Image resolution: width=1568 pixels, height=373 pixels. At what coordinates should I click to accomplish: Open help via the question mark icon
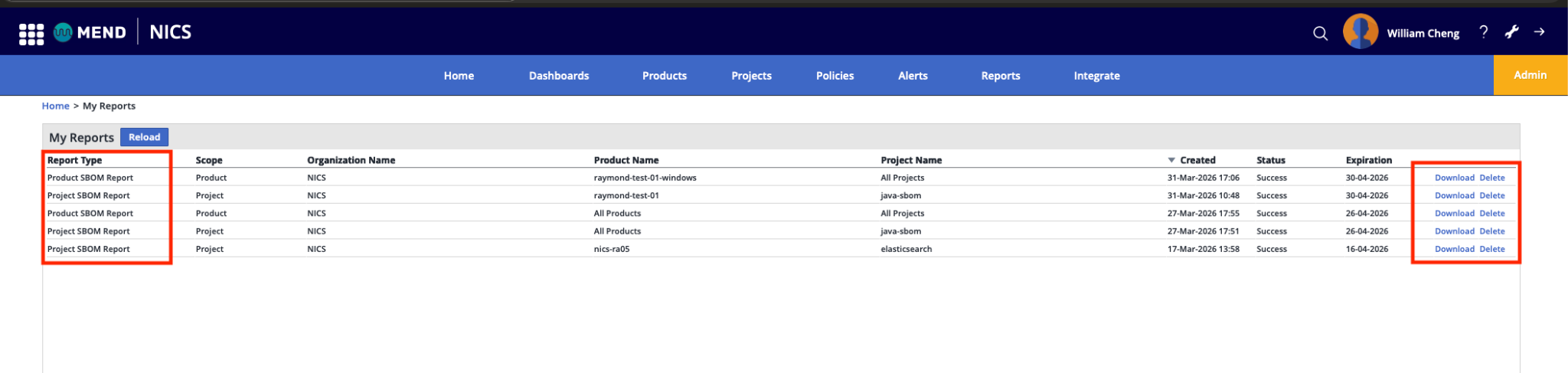1484,32
